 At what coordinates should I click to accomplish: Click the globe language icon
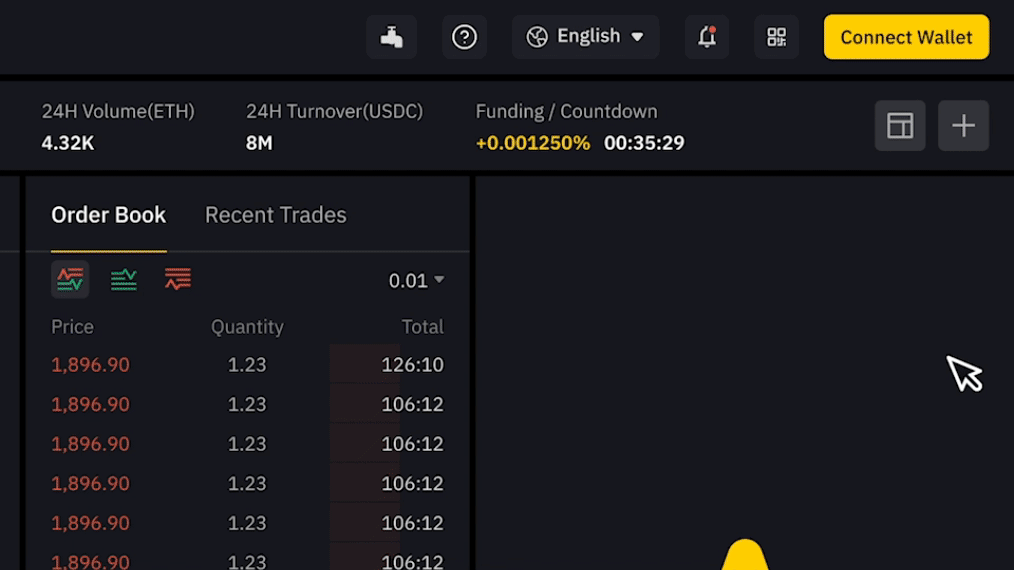537,37
